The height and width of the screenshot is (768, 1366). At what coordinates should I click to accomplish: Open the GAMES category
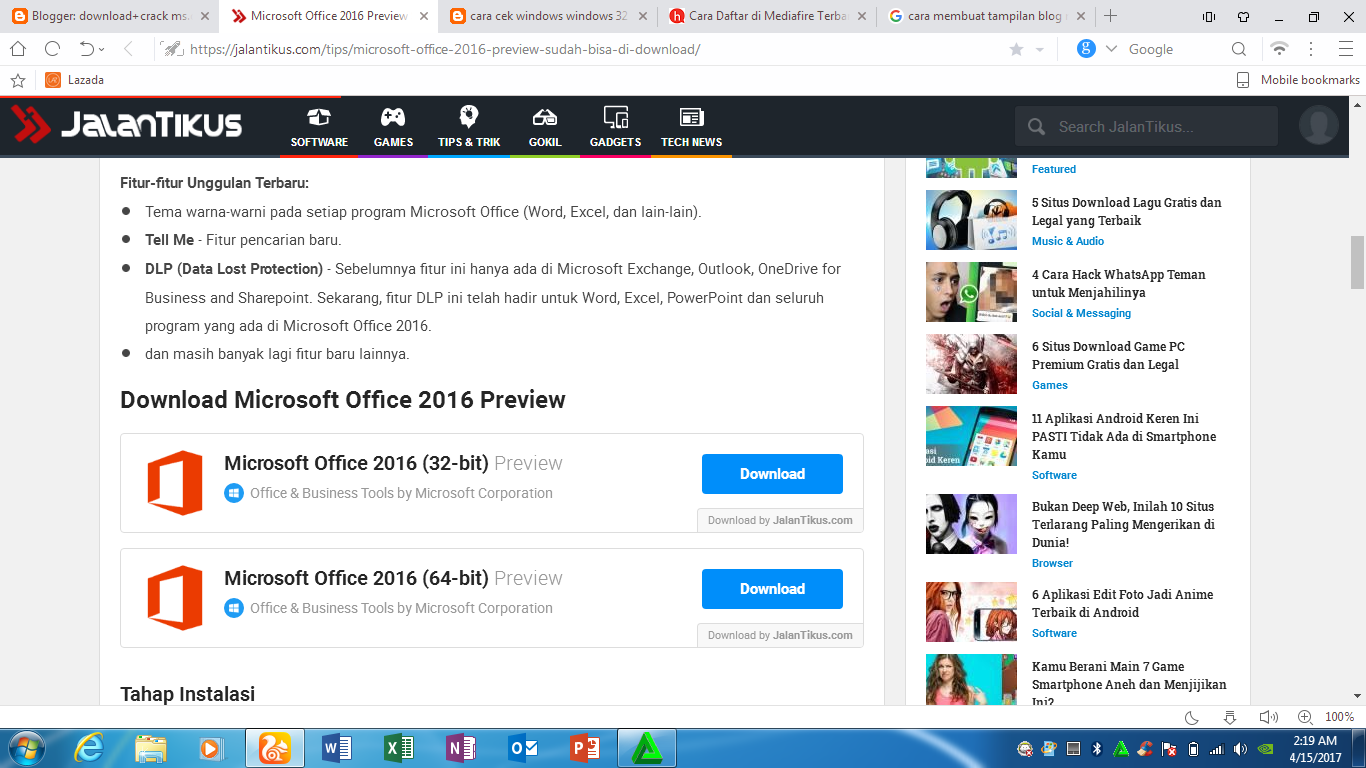[393, 128]
